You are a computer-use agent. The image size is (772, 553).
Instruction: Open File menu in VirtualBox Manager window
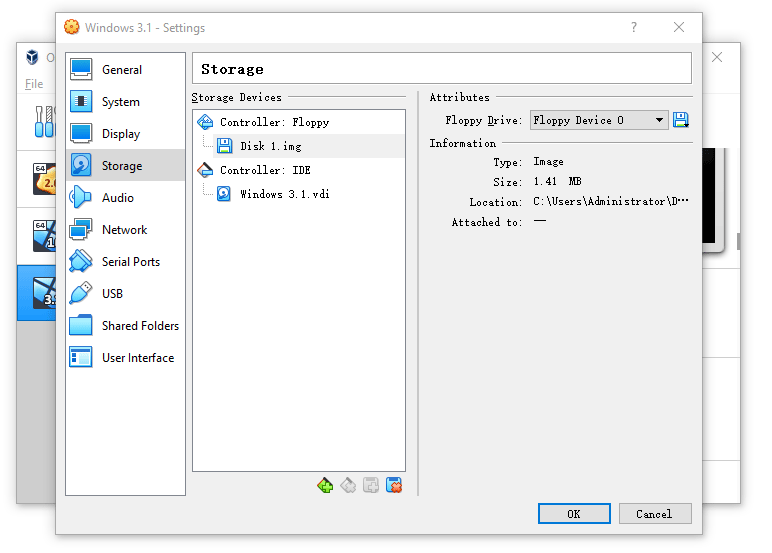pyautogui.click(x=34, y=84)
